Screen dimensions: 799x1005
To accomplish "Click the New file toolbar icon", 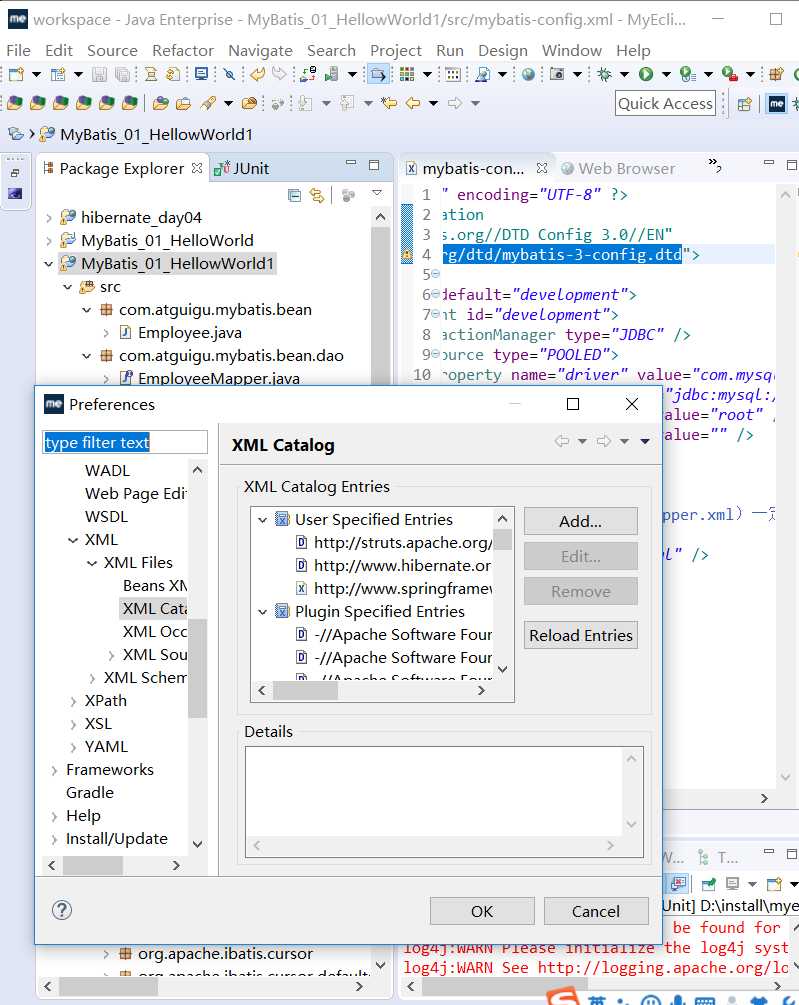I will [17, 74].
